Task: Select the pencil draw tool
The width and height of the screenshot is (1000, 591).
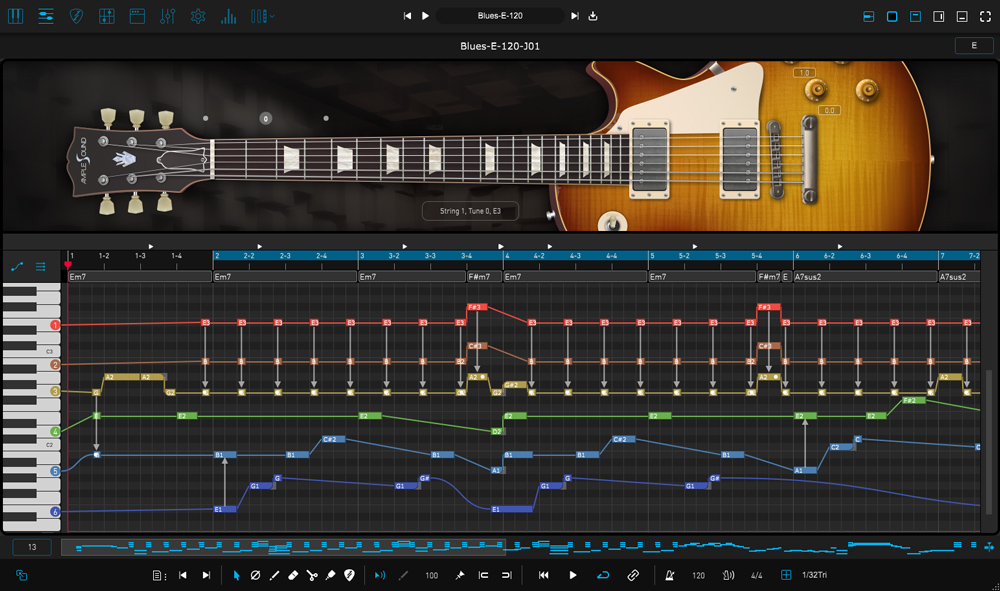Action: pos(274,575)
